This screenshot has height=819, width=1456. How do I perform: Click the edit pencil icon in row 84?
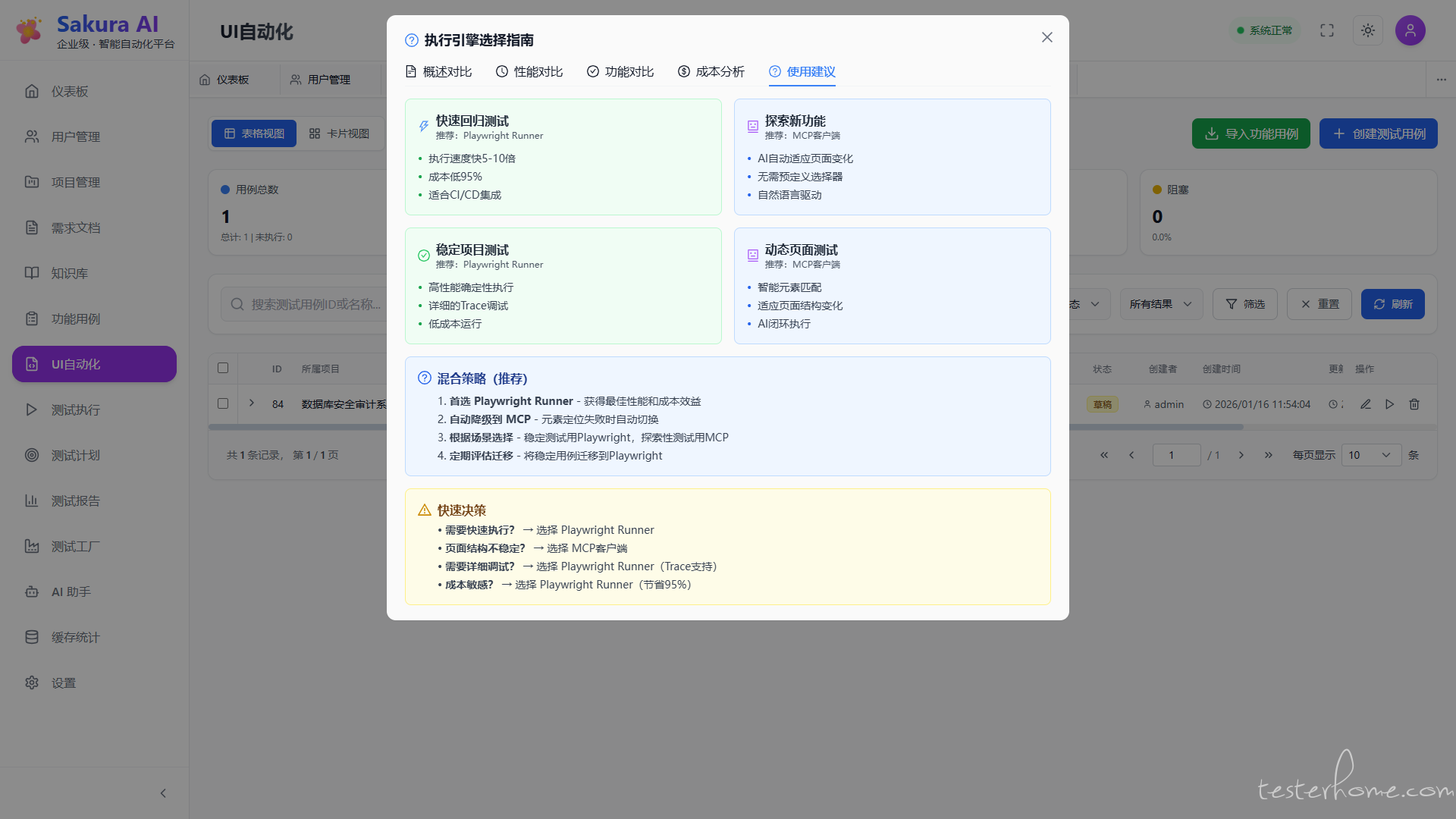(x=1365, y=404)
